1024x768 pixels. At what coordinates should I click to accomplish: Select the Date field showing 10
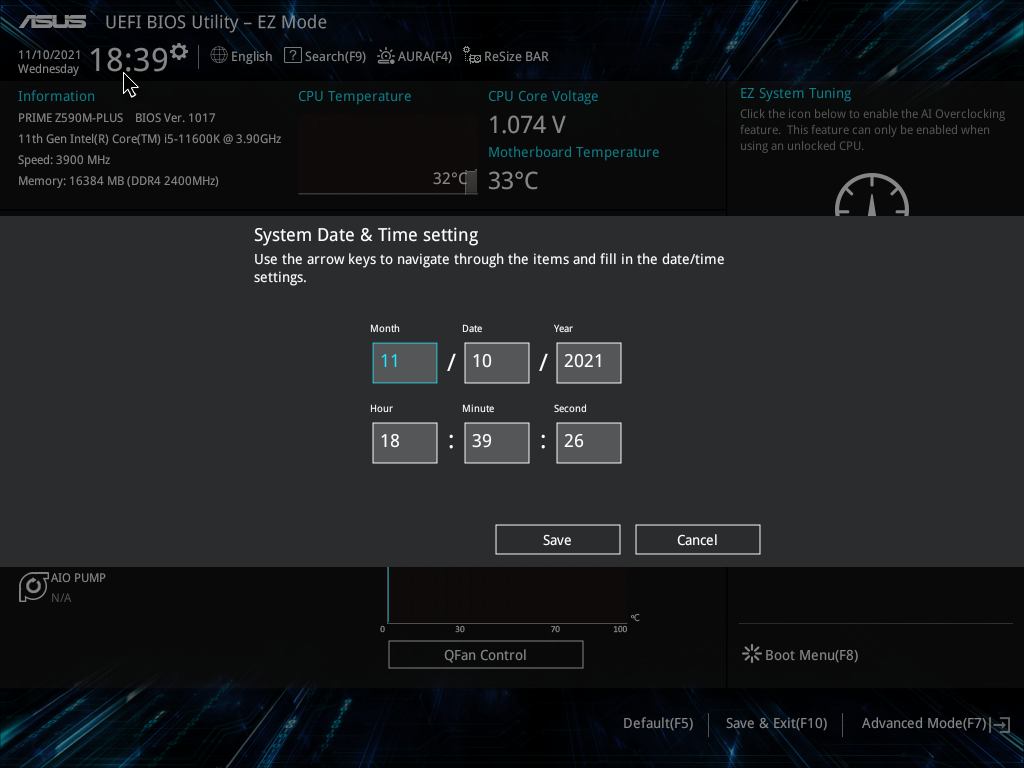[497, 362]
